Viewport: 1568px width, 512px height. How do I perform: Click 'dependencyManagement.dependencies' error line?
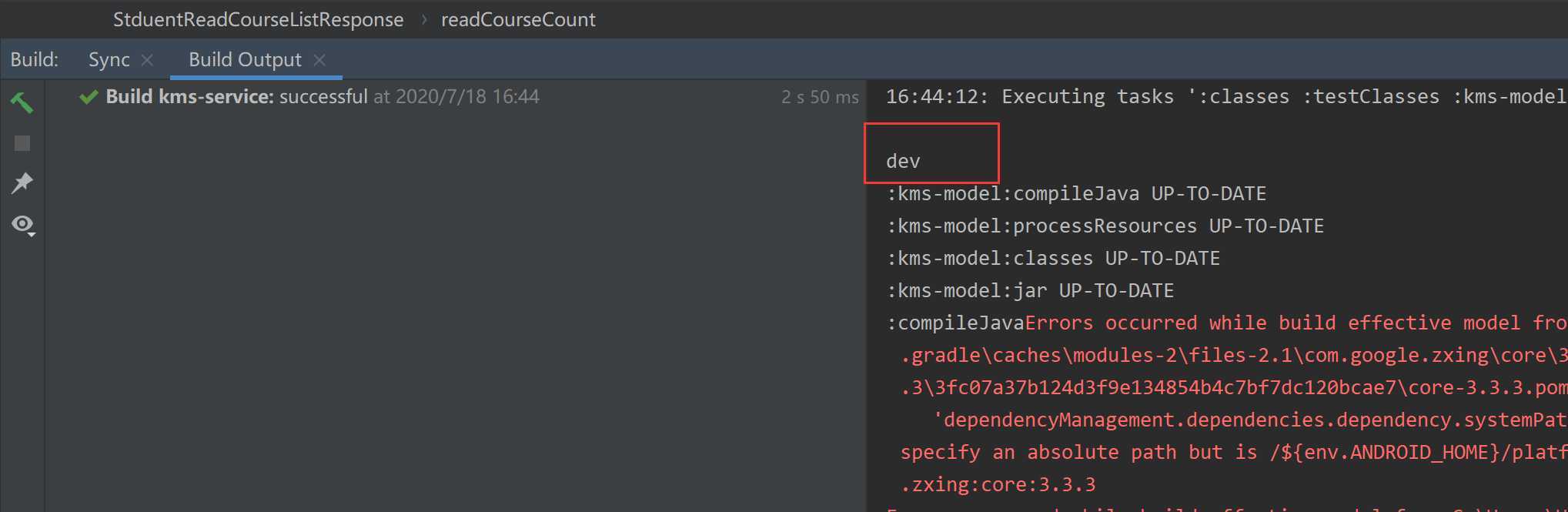(1249, 420)
